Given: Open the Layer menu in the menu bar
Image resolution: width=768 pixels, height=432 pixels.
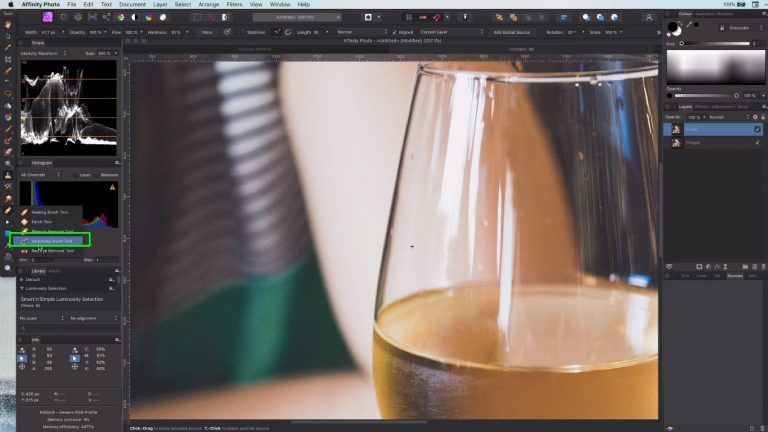Looking at the screenshot, I should point(160,4).
